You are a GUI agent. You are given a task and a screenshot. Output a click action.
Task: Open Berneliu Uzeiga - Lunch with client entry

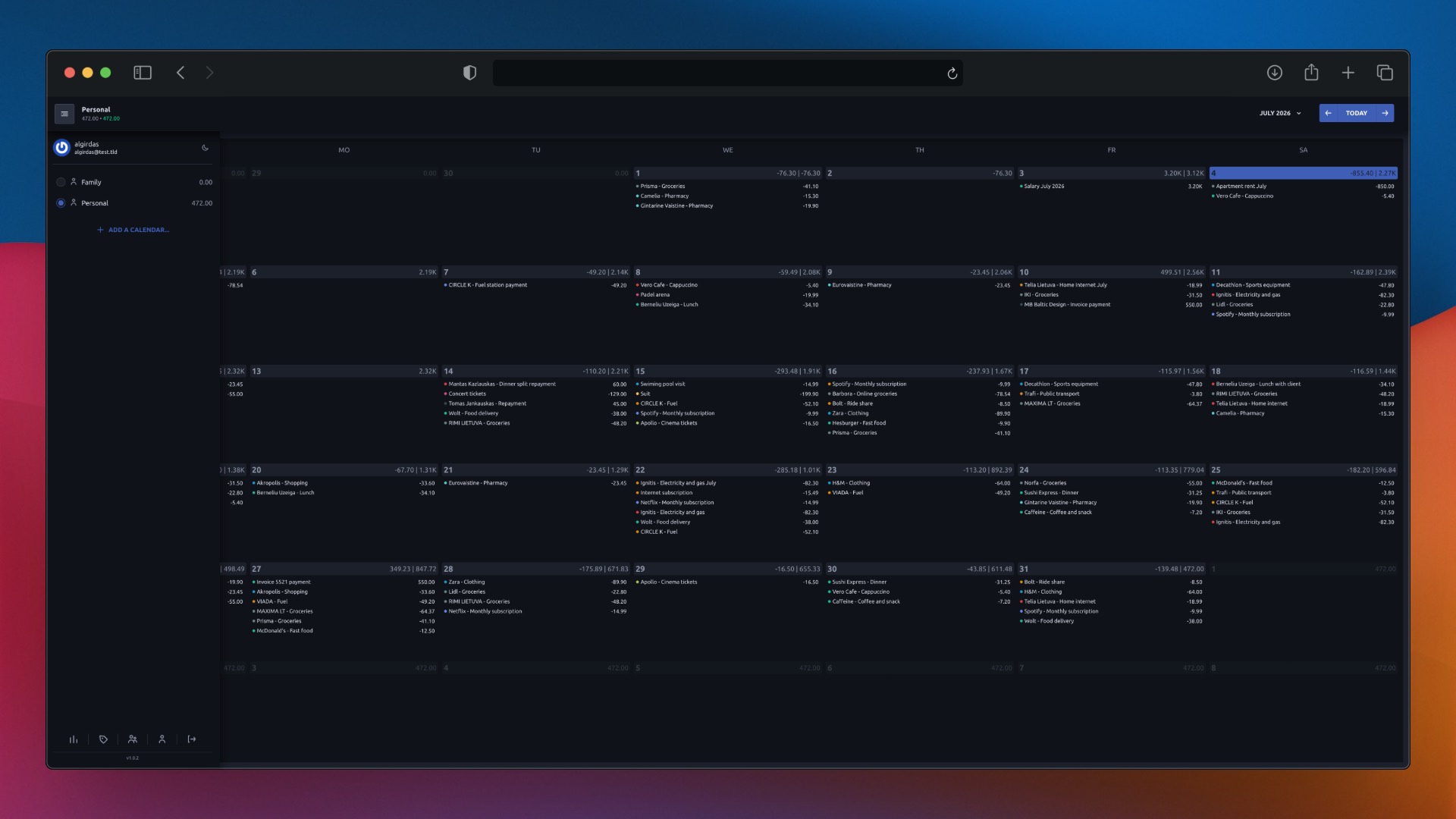pos(1303,384)
